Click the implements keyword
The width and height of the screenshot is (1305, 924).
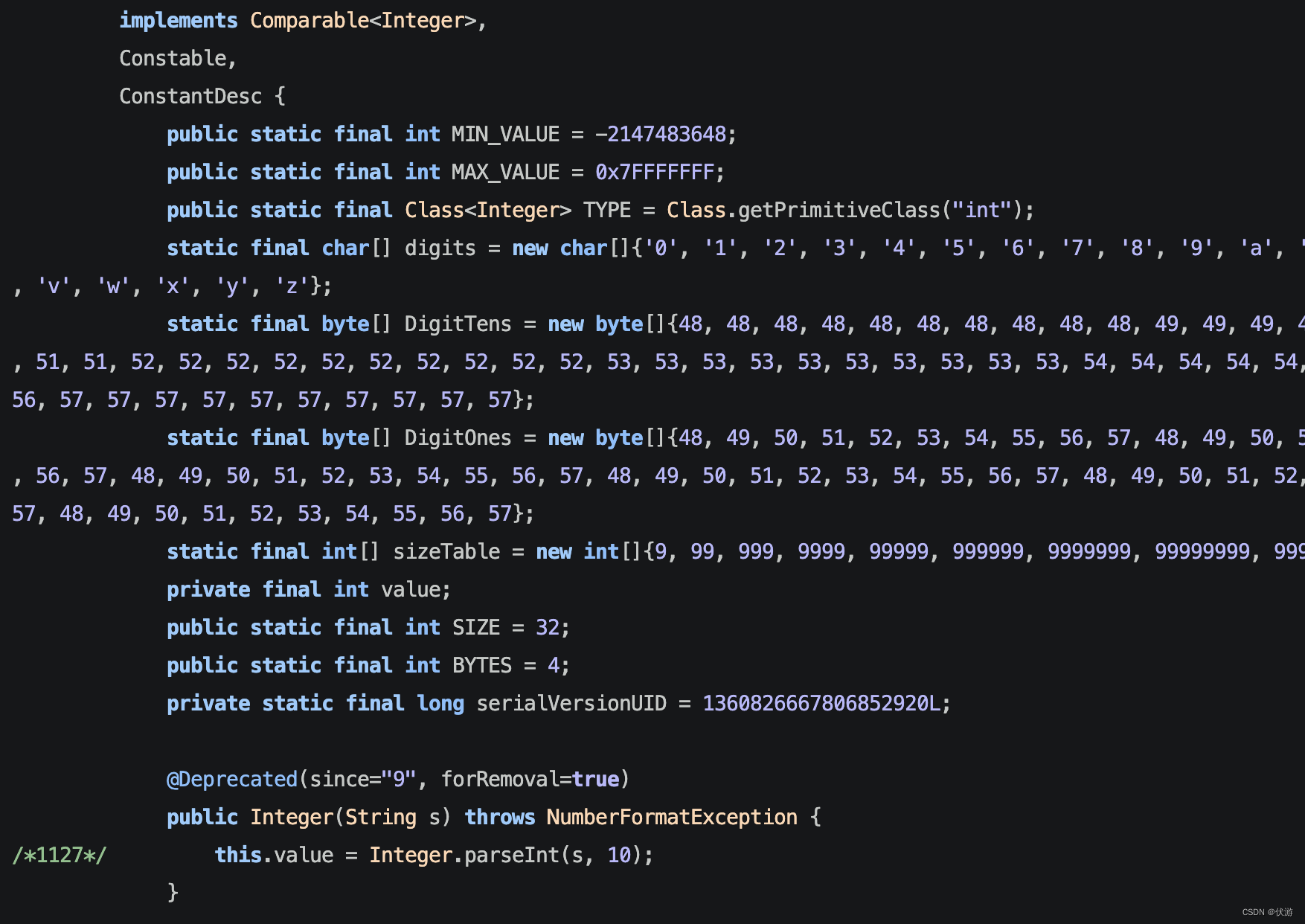[x=179, y=20]
